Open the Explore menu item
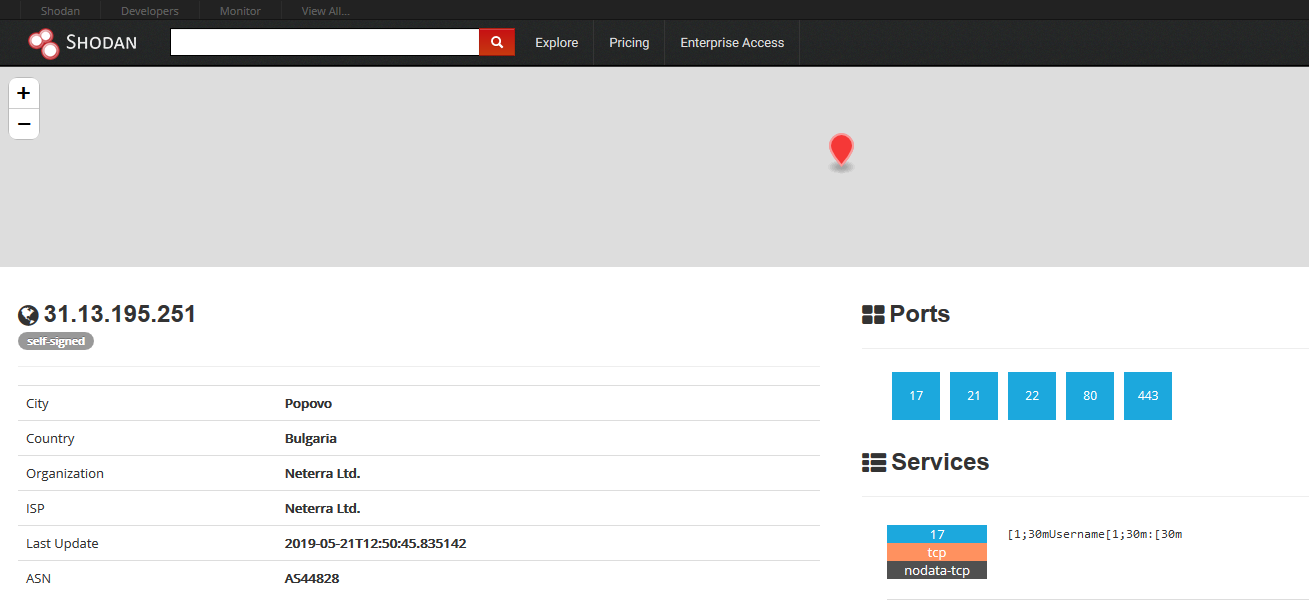 [556, 43]
